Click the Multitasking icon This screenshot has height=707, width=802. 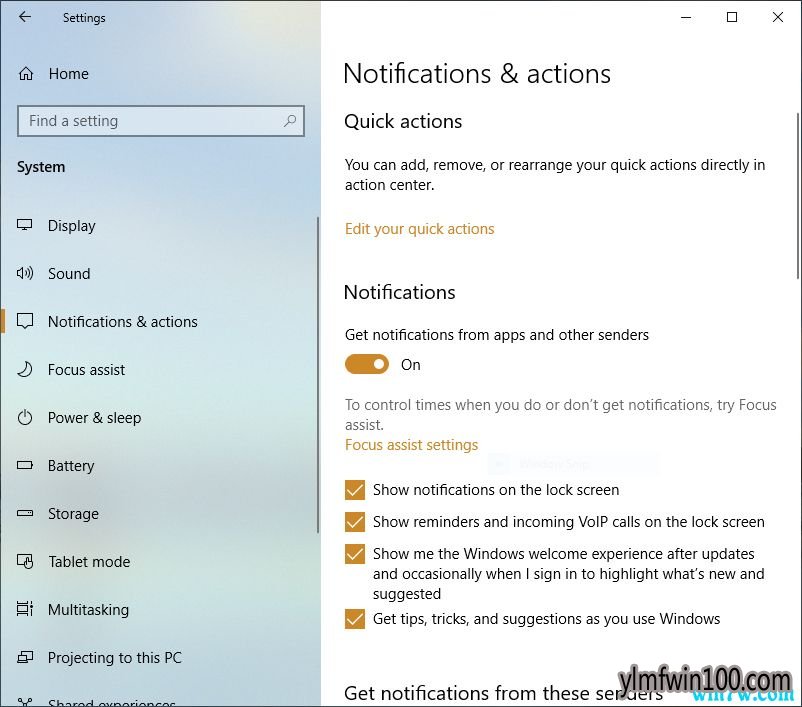tap(25, 609)
